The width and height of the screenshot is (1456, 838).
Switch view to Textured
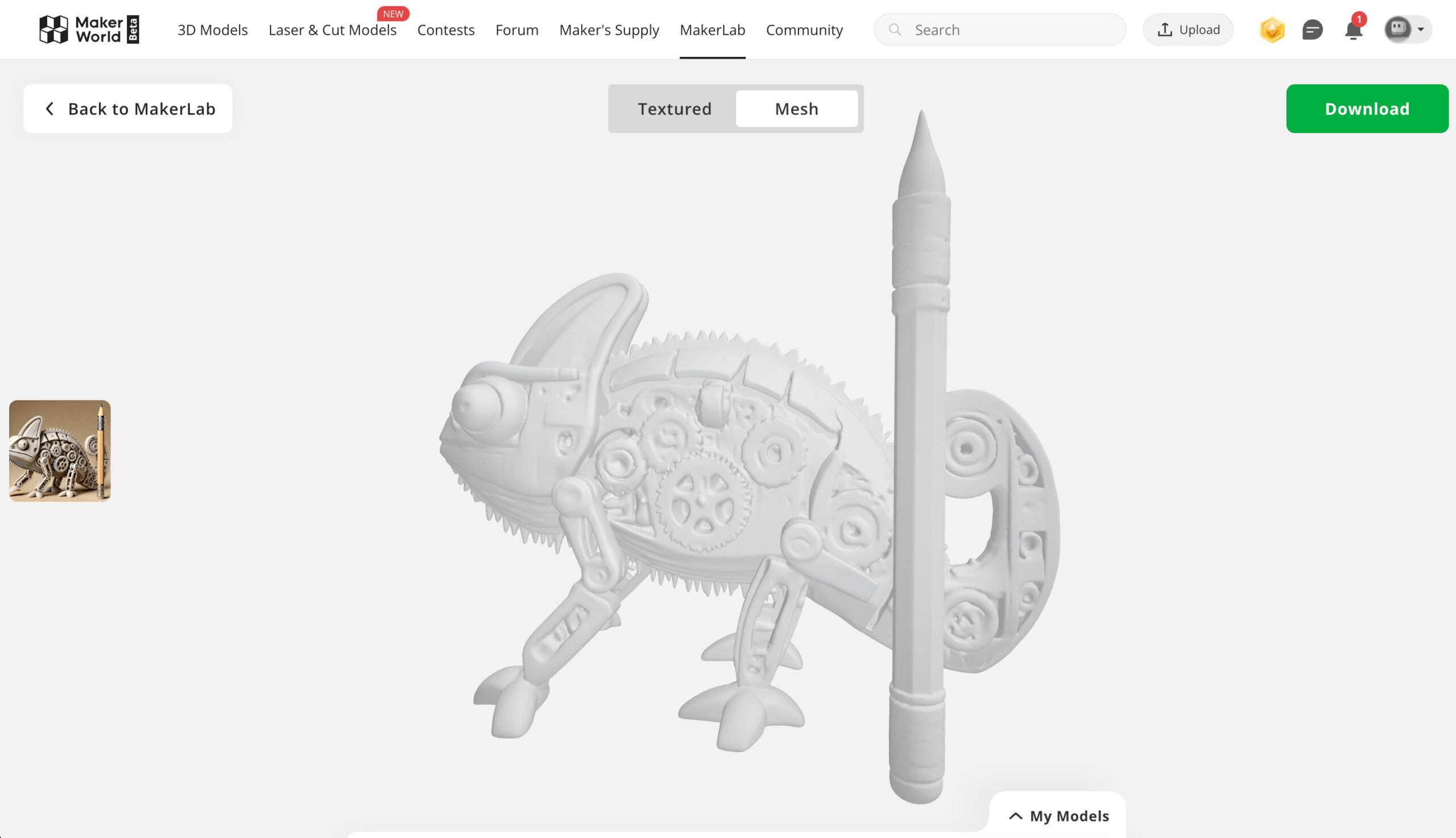(674, 109)
